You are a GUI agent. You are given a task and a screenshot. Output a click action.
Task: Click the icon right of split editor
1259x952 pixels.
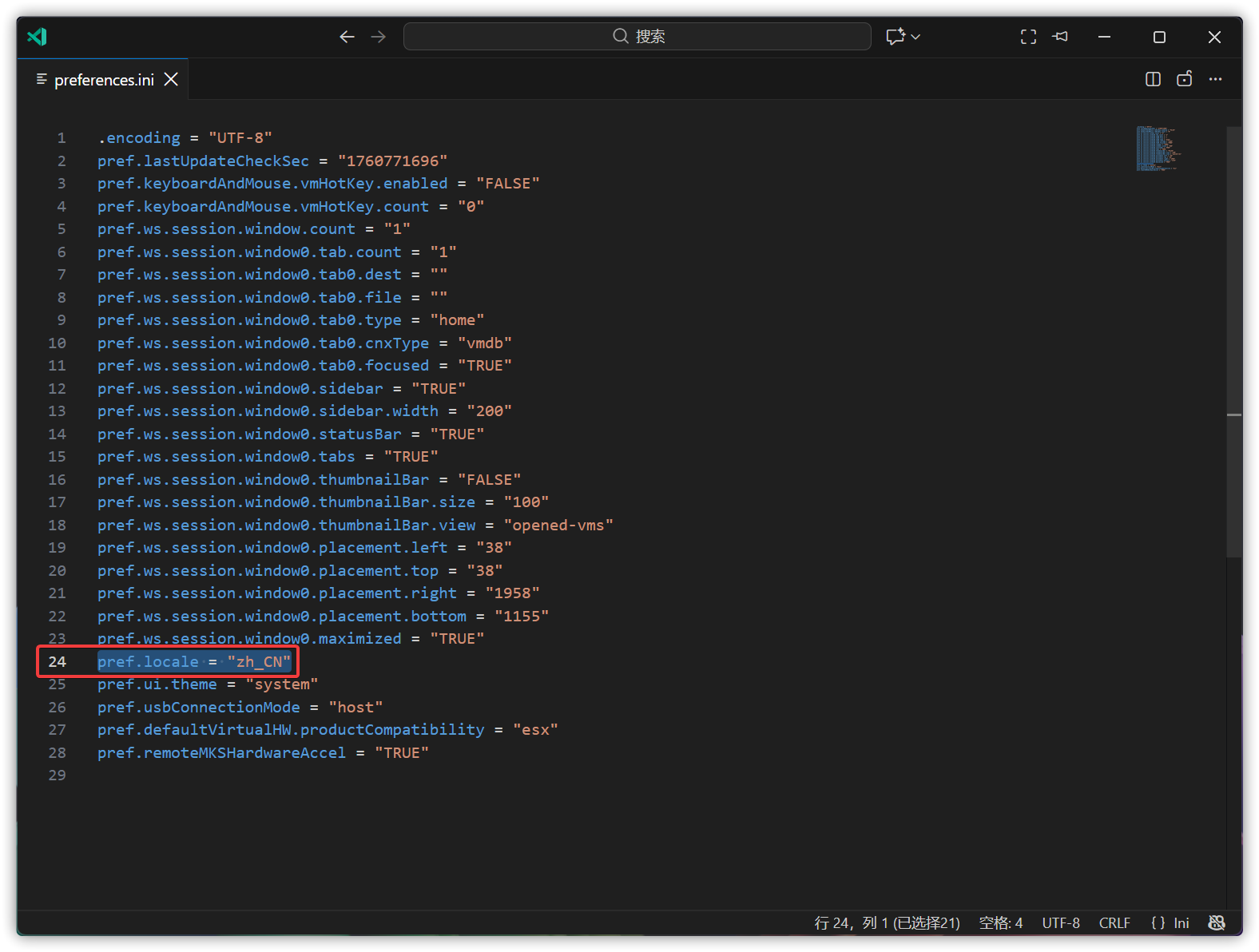tap(1185, 79)
